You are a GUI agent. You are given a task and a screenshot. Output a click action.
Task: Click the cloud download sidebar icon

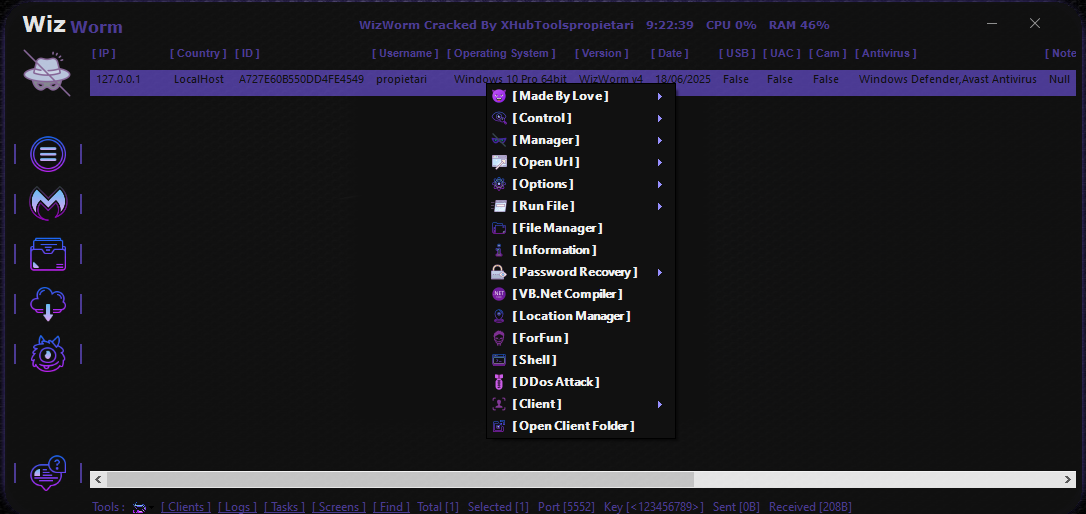coord(48,304)
